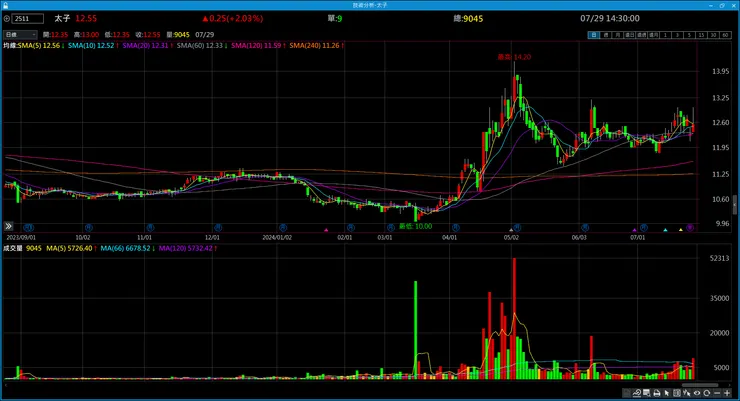The width and height of the screenshot is (740, 401).
Task: Click the split-layout icon in bottom toolbar
Action: click(x=677, y=393)
